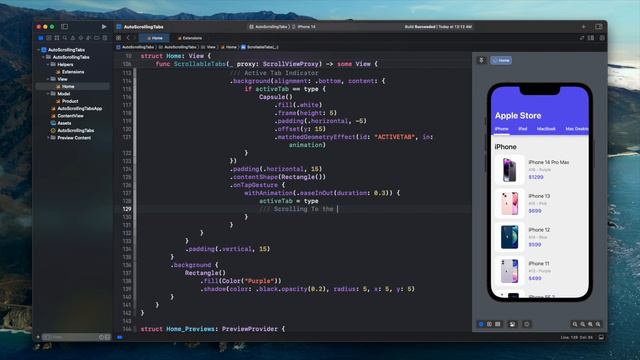The width and height of the screenshot is (640, 360).
Task: Open canvas preview on device button
Action: click(527, 324)
